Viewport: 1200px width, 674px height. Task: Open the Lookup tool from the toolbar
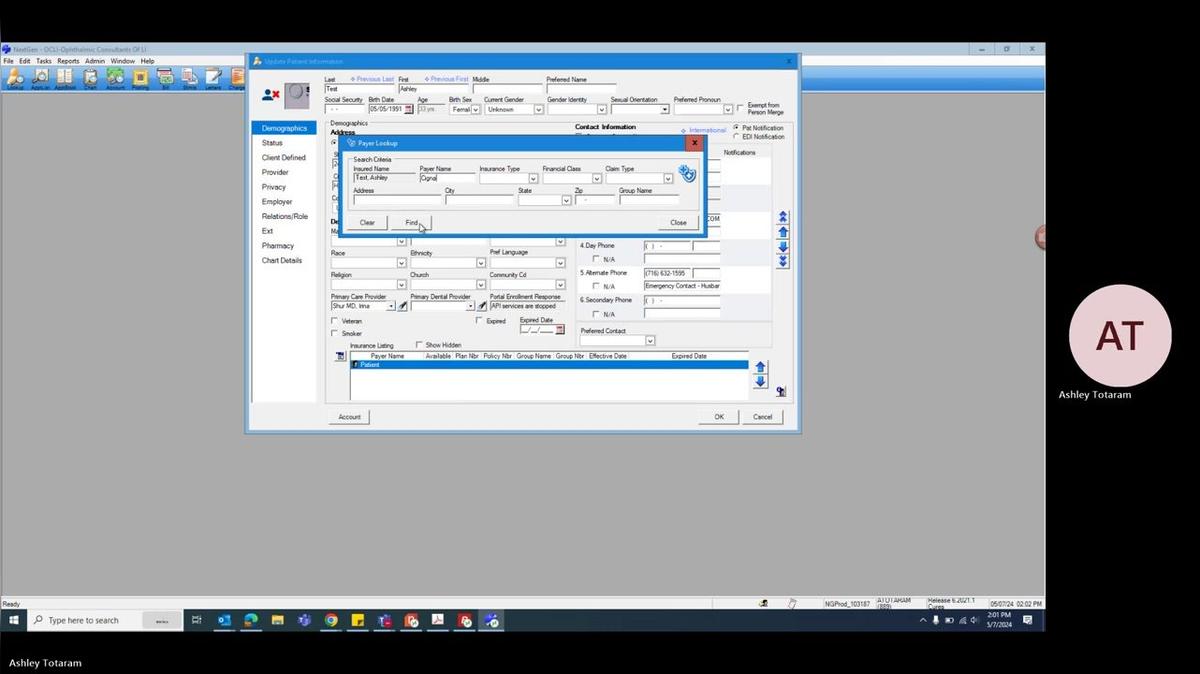click(13, 77)
